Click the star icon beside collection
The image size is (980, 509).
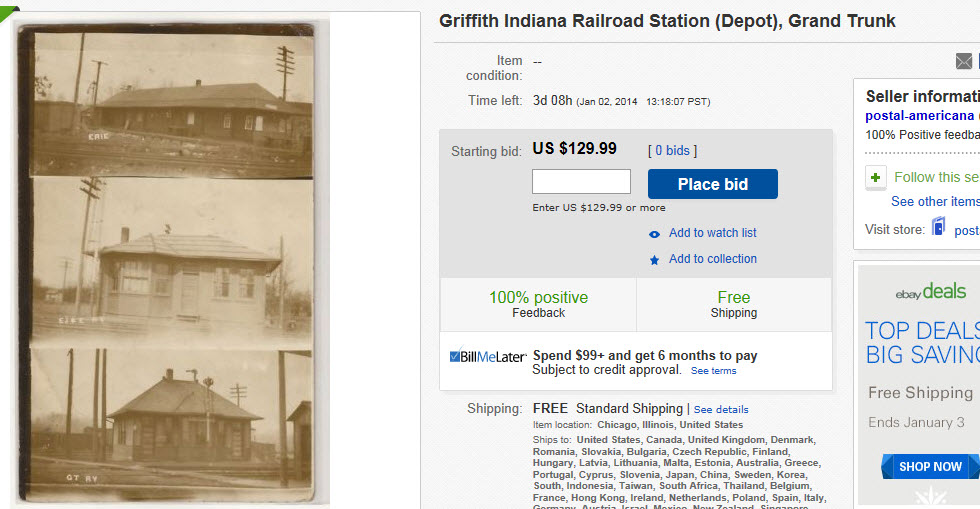[654, 260]
